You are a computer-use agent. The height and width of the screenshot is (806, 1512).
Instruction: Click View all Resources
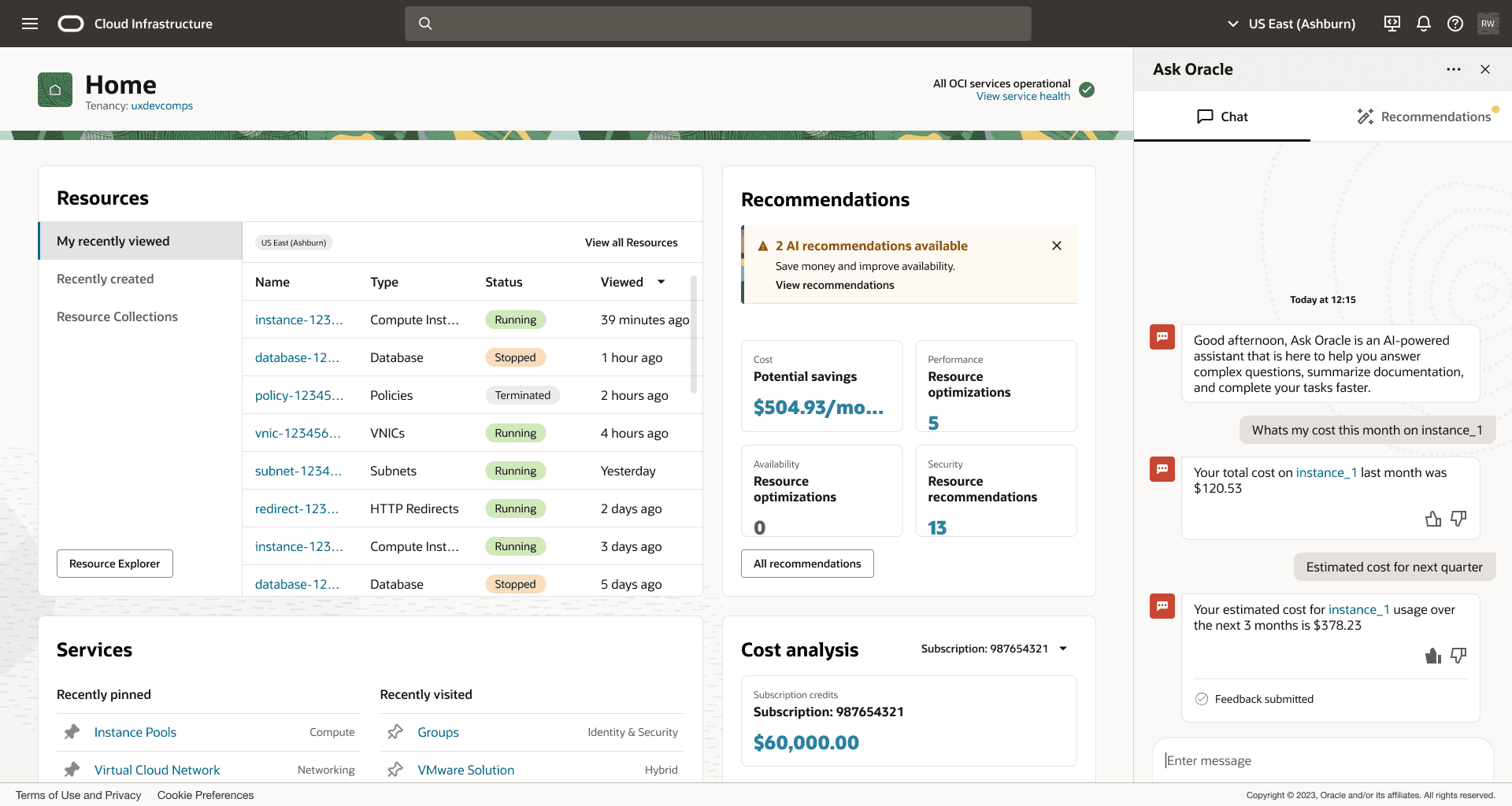[x=631, y=242]
